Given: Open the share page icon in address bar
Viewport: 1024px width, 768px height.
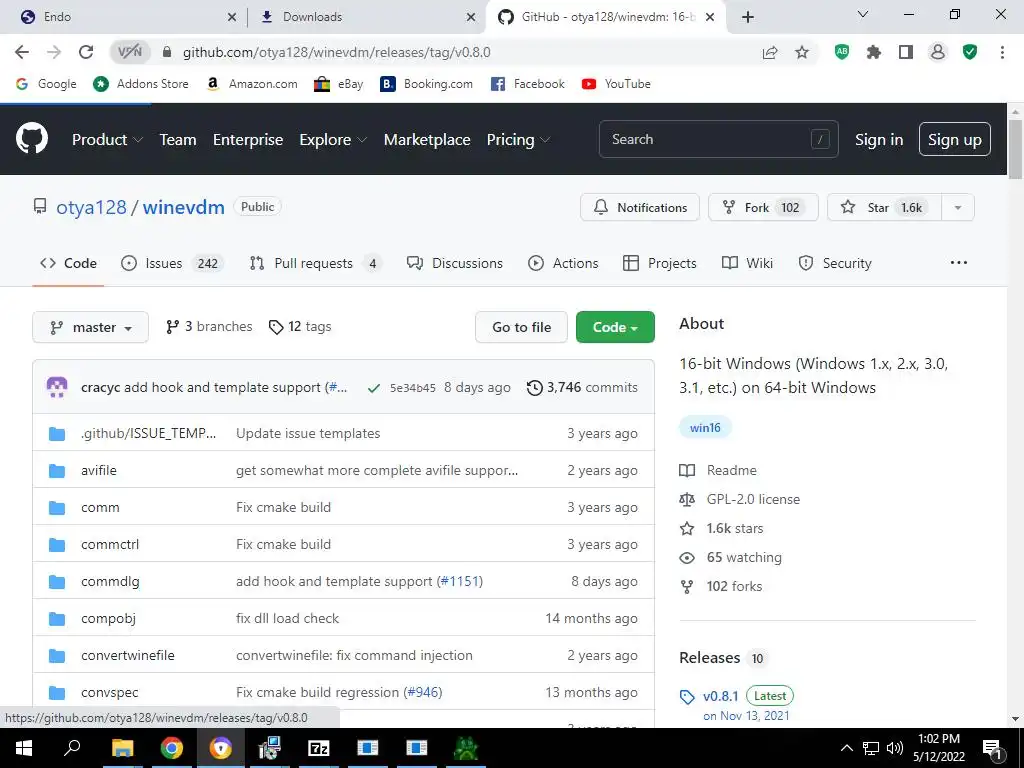Looking at the screenshot, I should click(x=770, y=52).
